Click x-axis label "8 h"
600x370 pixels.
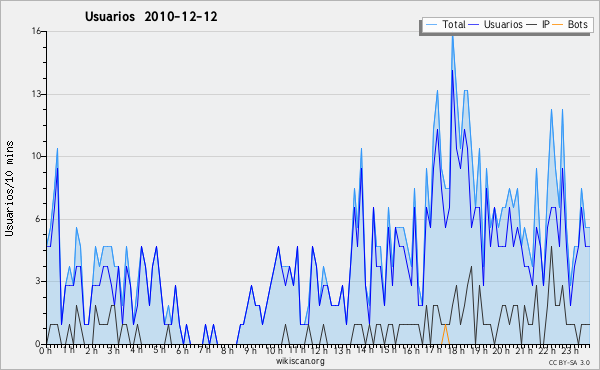[227, 351]
